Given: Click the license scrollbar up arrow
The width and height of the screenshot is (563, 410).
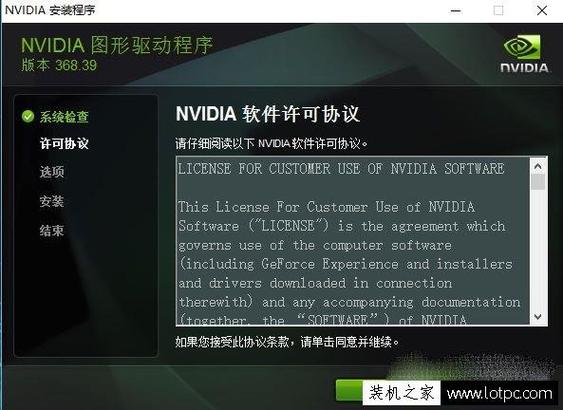Looking at the screenshot, I should point(538,167).
